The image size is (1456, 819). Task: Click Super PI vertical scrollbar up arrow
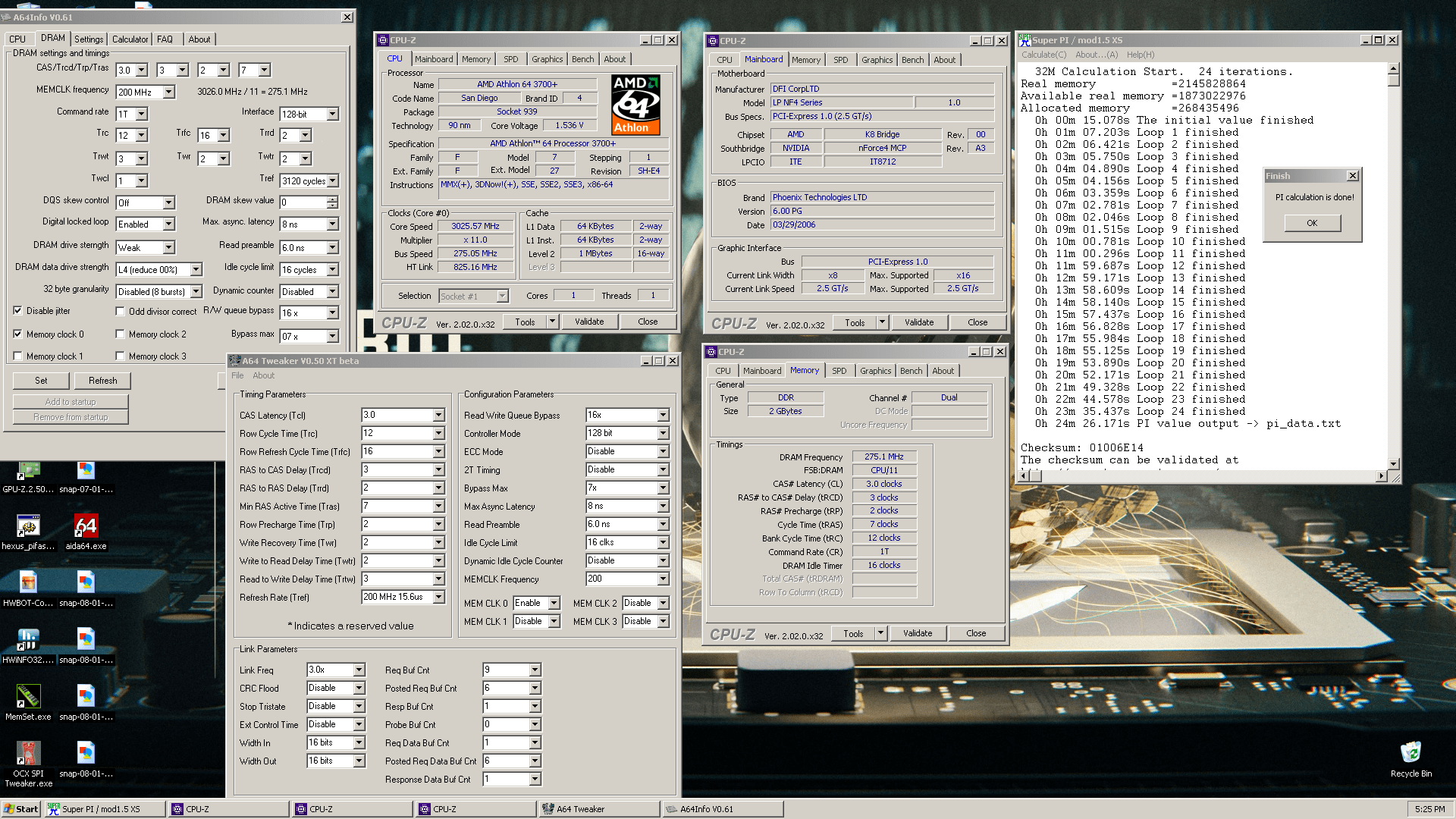tap(1394, 69)
